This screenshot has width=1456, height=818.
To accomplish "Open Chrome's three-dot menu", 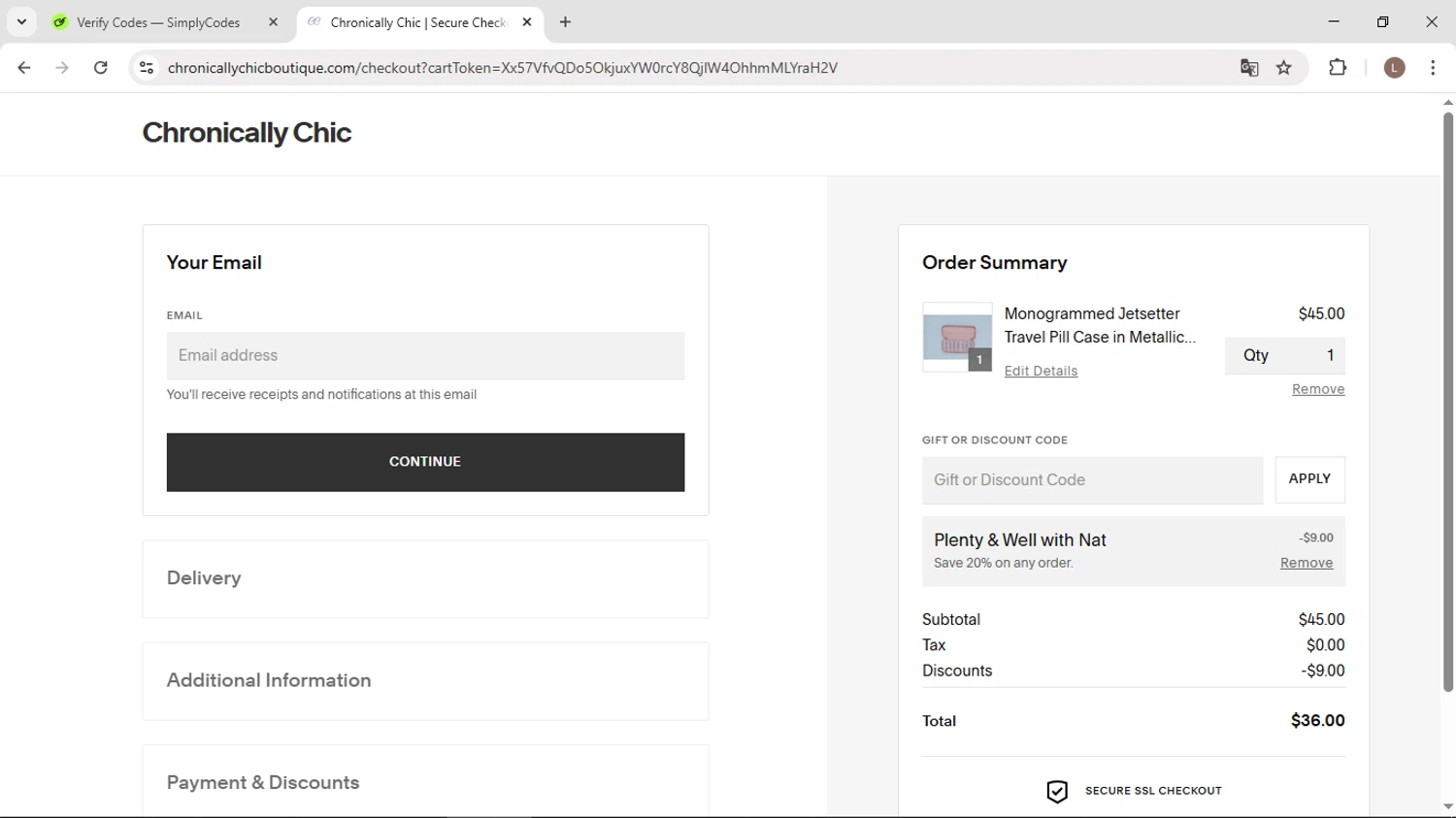I will tap(1433, 68).
